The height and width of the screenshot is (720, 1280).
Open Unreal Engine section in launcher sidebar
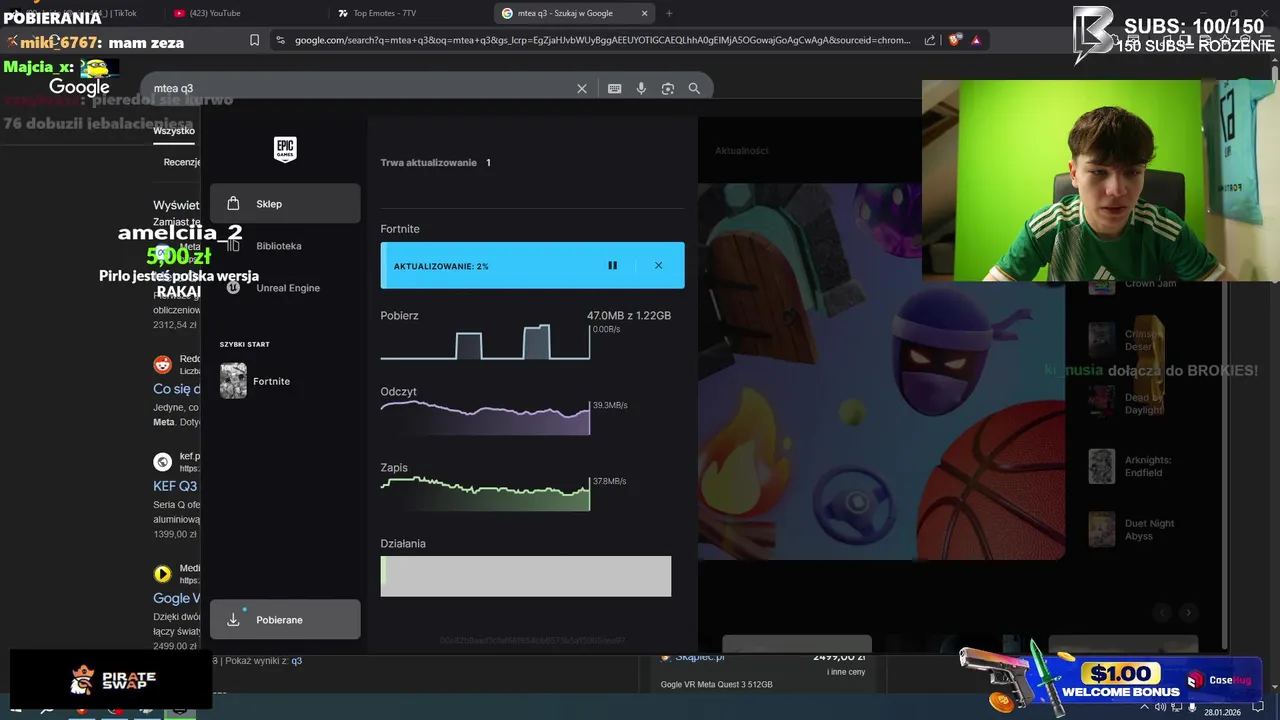click(285, 288)
